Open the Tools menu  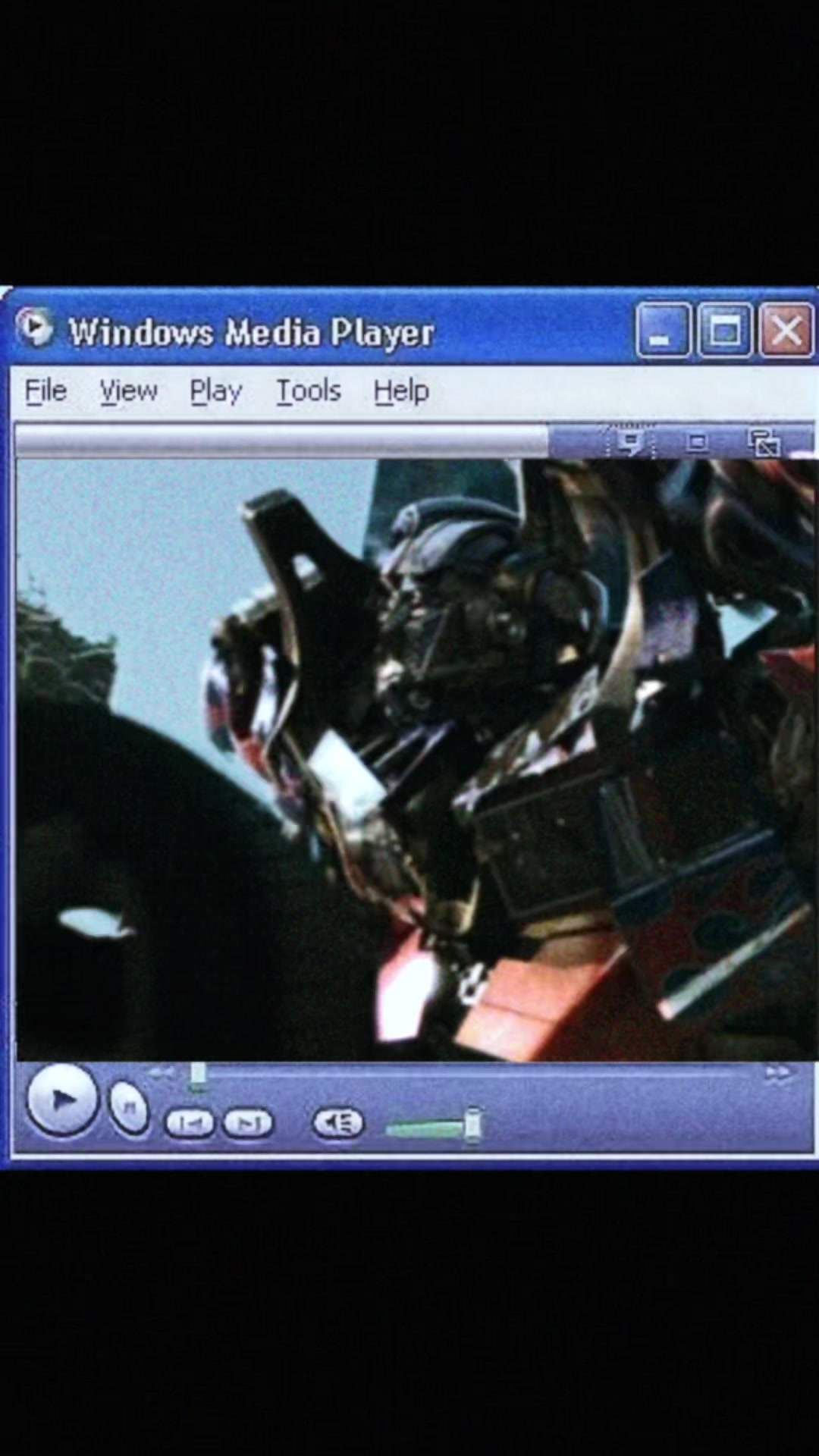(x=308, y=391)
